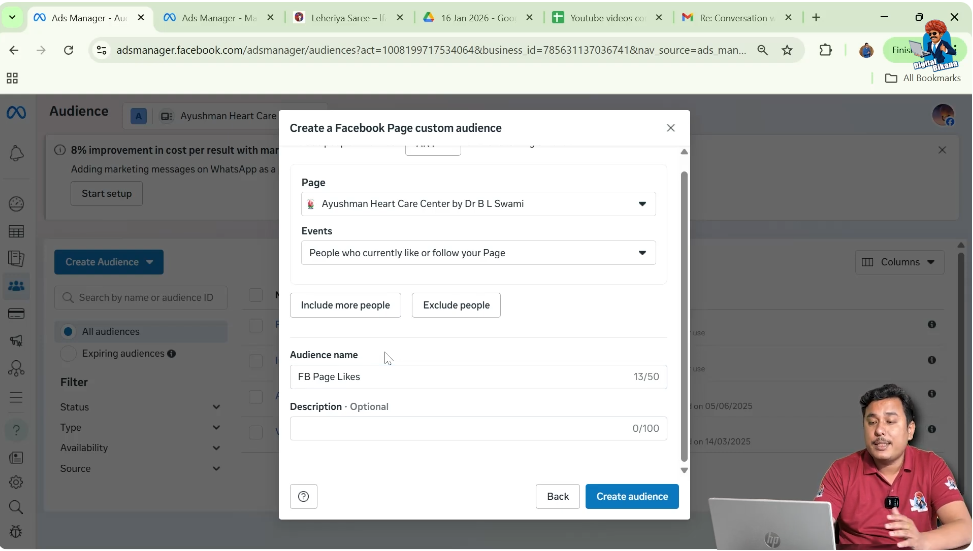This screenshot has height=551, width=973.
Task: Expand the Source filter
Action: (140, 468)
